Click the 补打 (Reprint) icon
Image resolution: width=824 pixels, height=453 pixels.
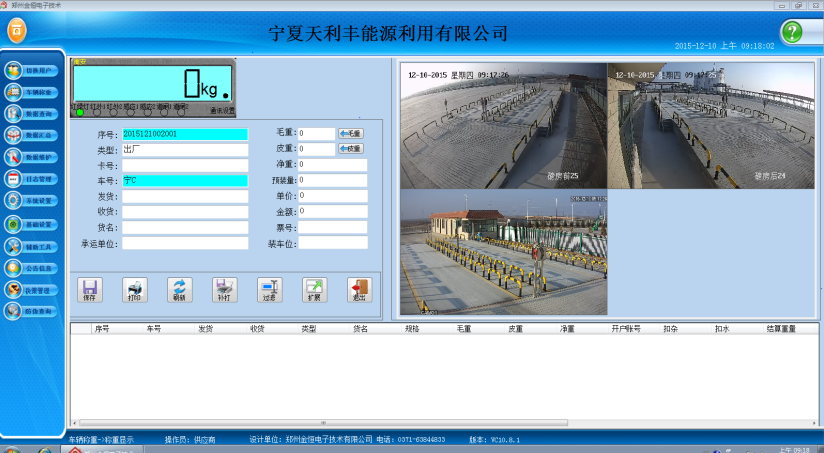[224, 289]
